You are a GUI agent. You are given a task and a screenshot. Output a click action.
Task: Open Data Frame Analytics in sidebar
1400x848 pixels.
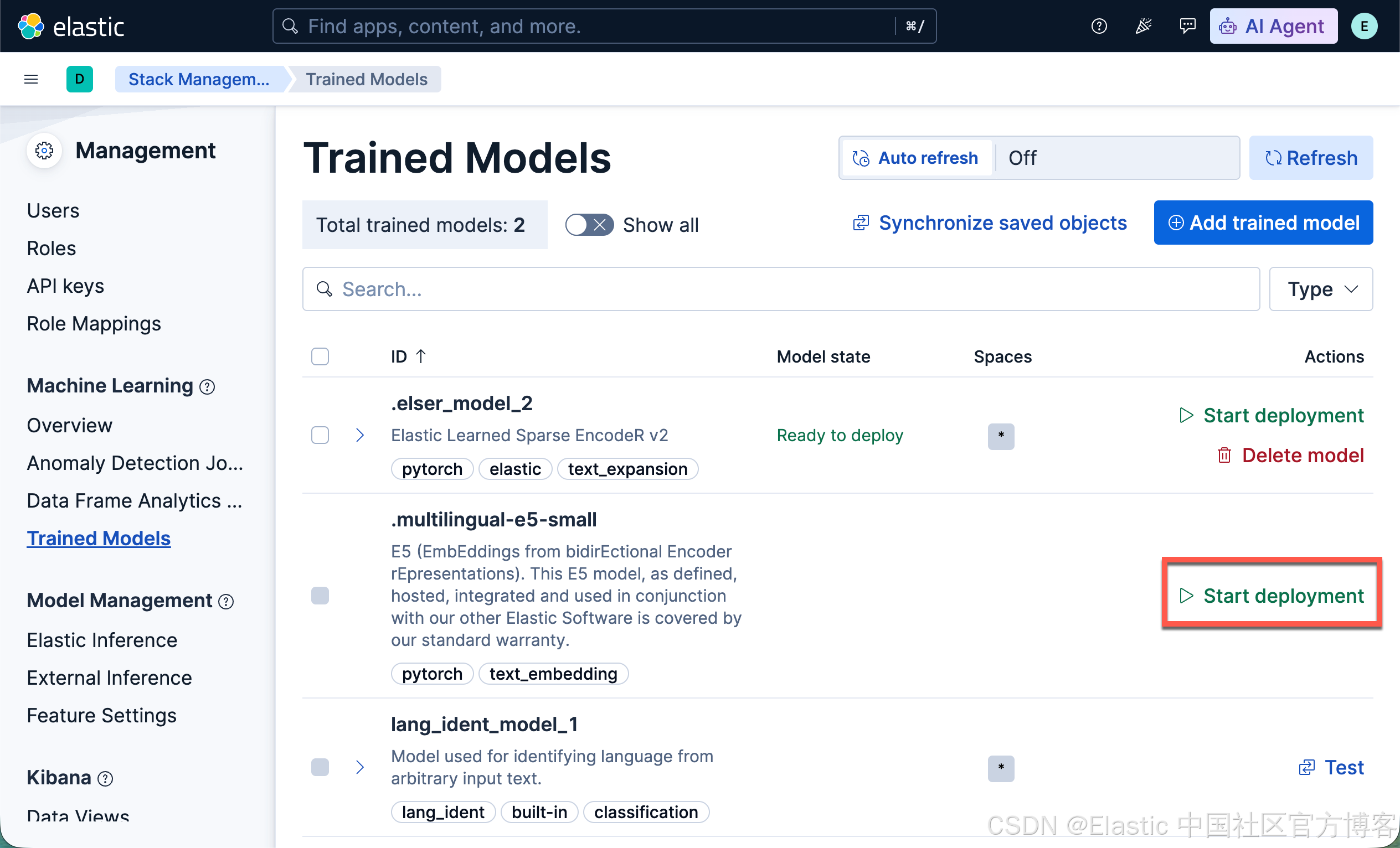pos(135,500)
